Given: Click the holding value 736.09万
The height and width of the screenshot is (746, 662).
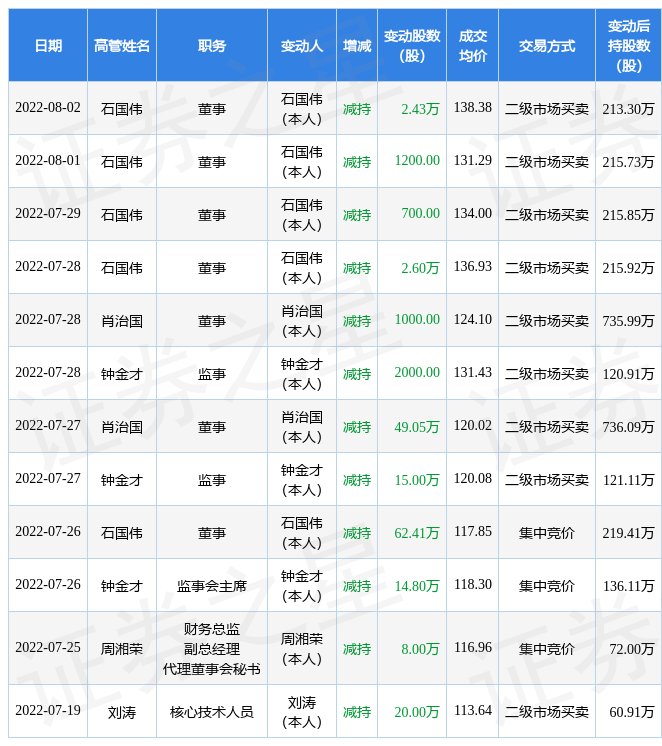Looking at the screenshot, I should (x=628, y=427).
